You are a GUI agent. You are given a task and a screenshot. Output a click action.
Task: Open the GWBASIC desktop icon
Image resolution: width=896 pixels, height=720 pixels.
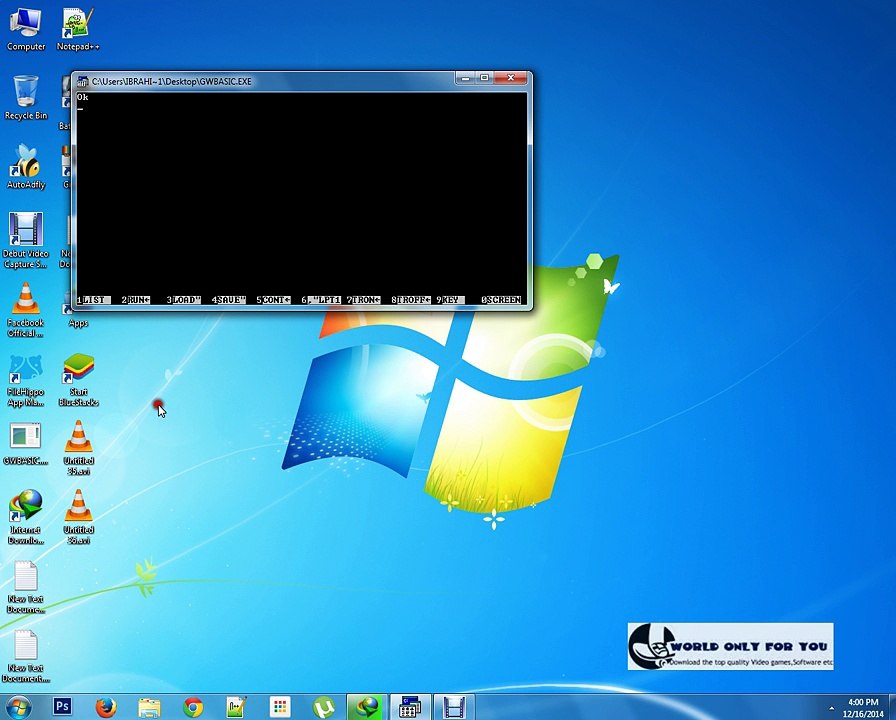[x=26, y=445]
